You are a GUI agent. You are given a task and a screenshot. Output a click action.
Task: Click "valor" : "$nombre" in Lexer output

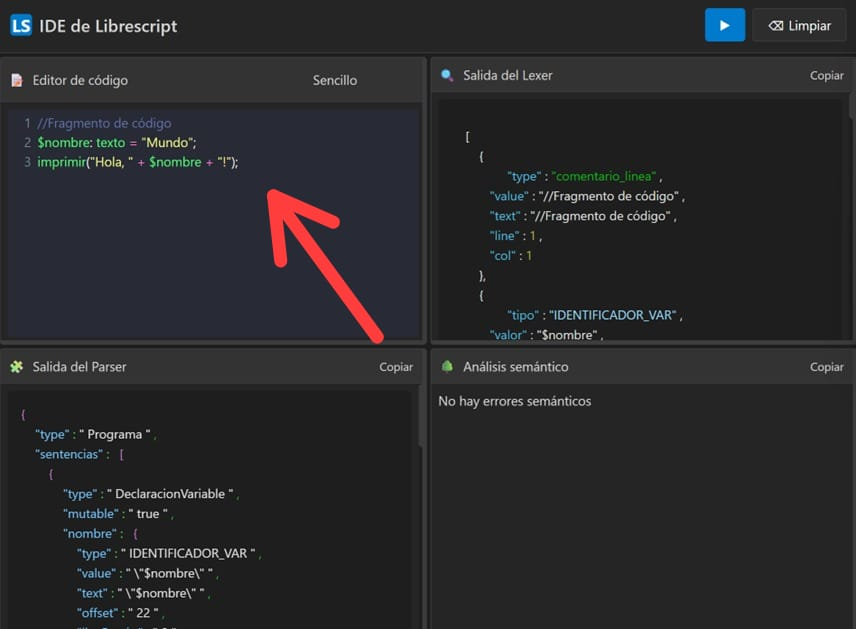click(545, 335)
